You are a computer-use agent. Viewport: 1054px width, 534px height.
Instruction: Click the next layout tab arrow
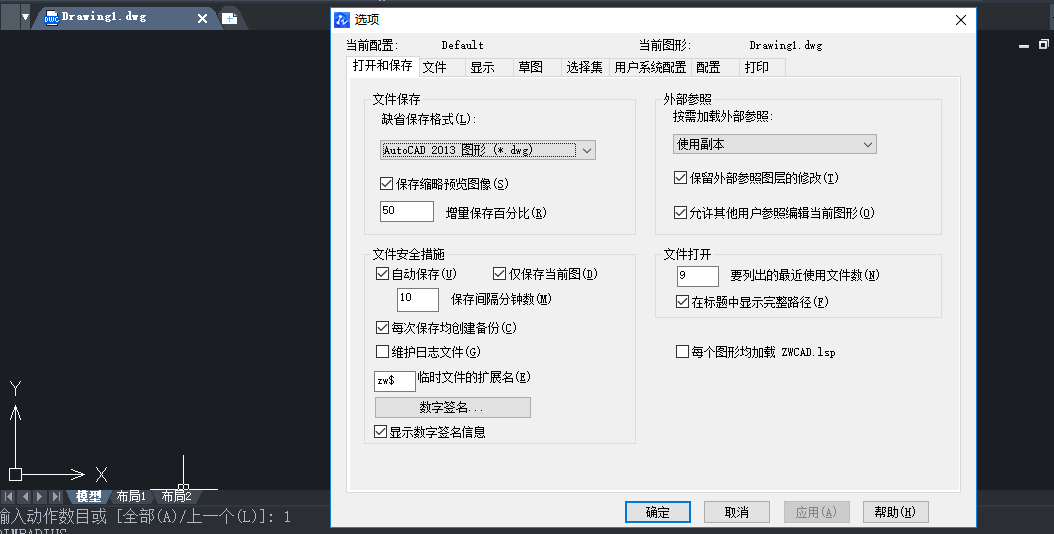pos(40,496)
